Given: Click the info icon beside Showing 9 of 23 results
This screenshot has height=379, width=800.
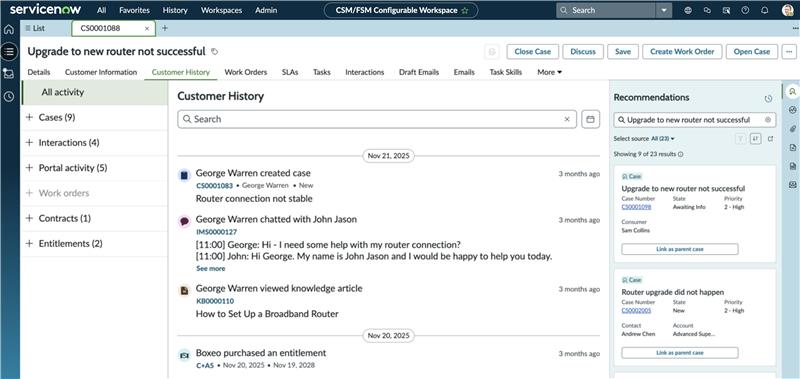Looking at the screenshot, I should tap(681, 154).
